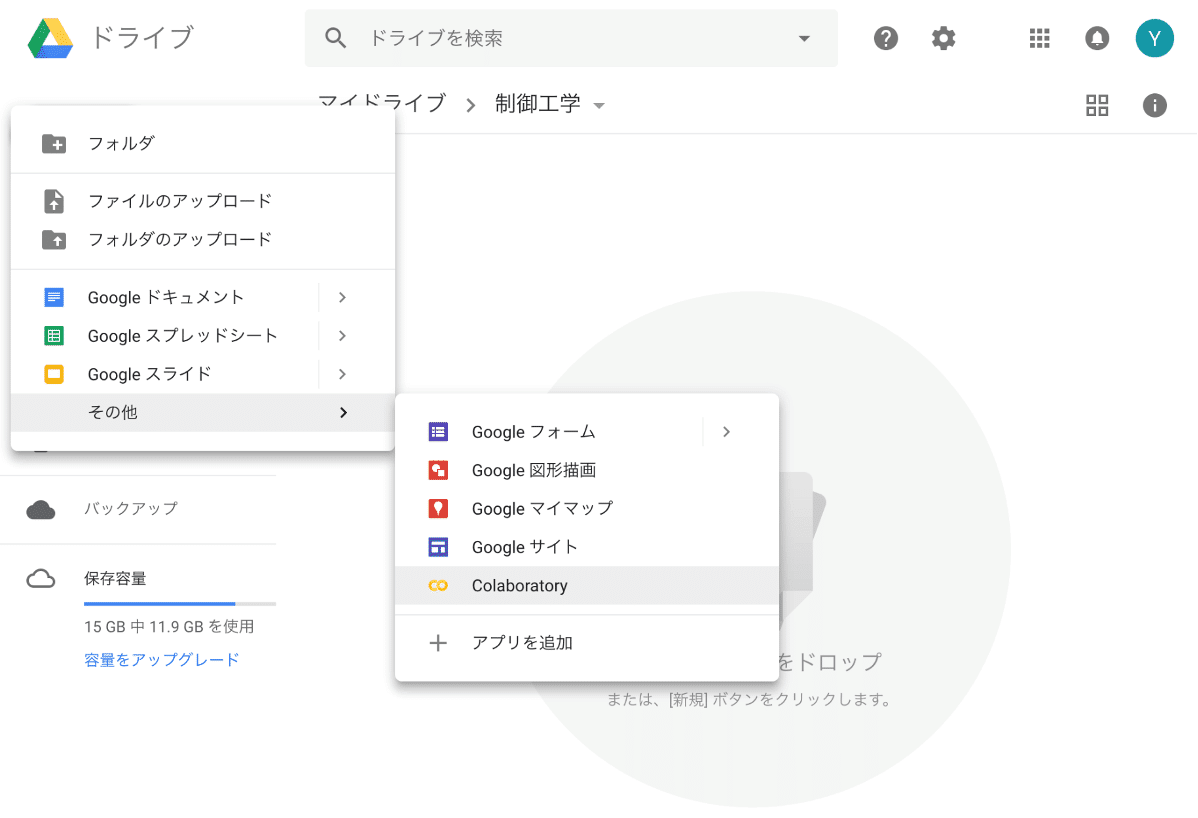Select the Colaboratory infinity icon

coord(439,585)
